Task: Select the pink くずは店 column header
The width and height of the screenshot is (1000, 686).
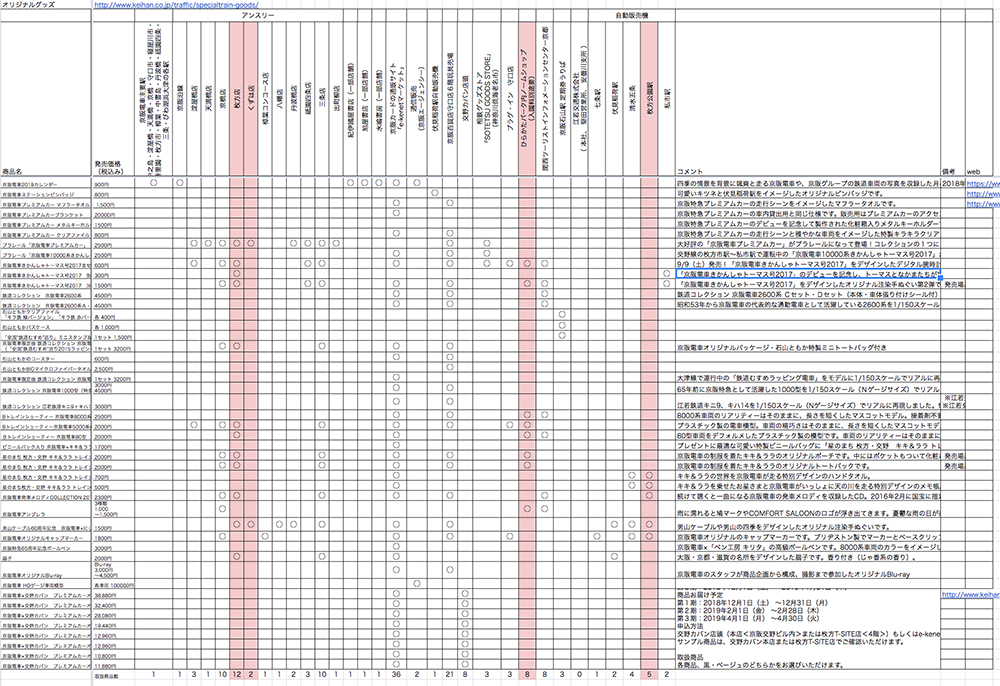Action: point(251,100)
